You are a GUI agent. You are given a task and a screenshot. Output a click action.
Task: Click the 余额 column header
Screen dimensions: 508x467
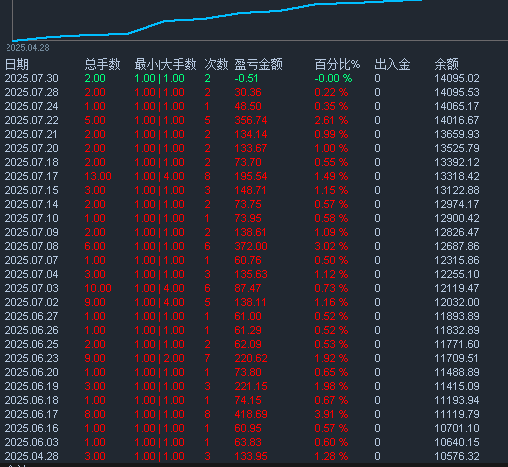point(446,64)
